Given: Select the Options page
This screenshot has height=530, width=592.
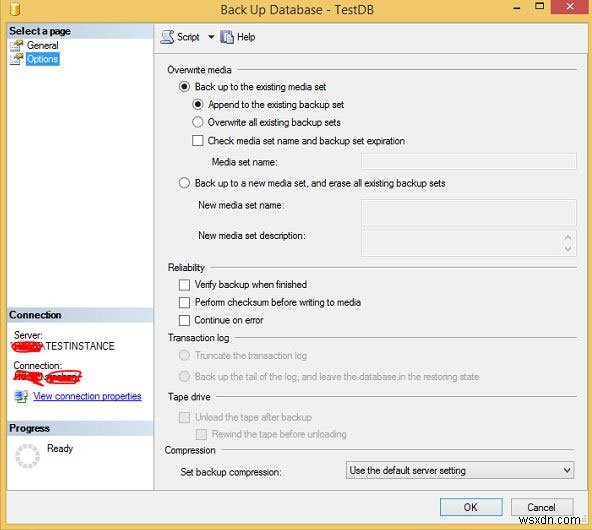Looking at the screenshot, I should [42, 59].
